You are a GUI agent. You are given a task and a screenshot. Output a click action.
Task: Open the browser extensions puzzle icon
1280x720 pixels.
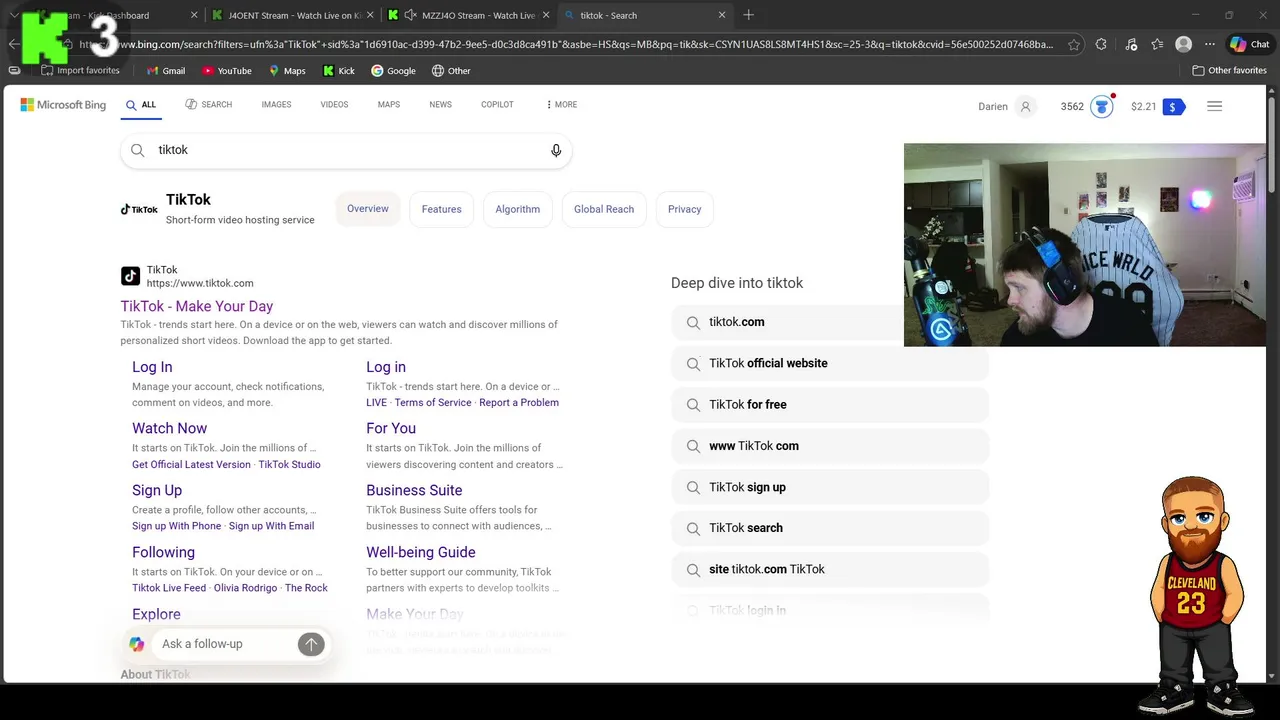(1101, 44)
